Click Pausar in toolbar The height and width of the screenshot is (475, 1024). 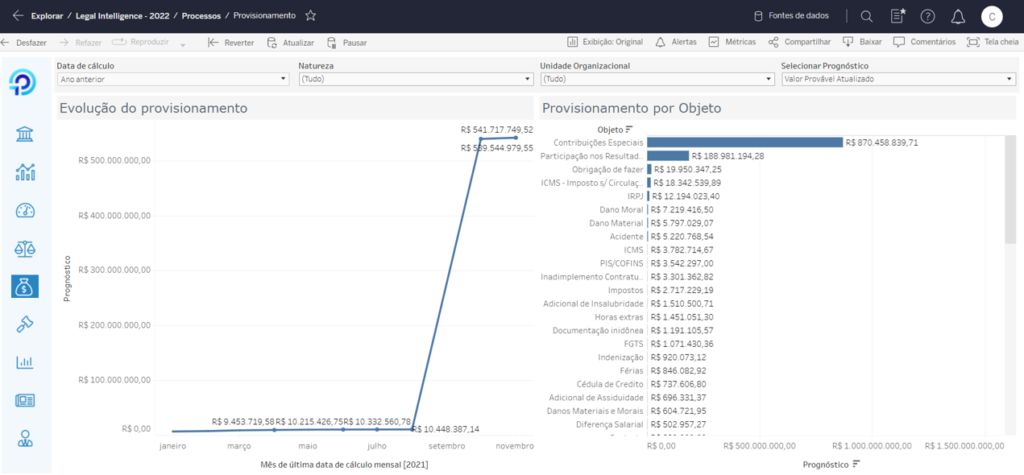tap(347, 42)
